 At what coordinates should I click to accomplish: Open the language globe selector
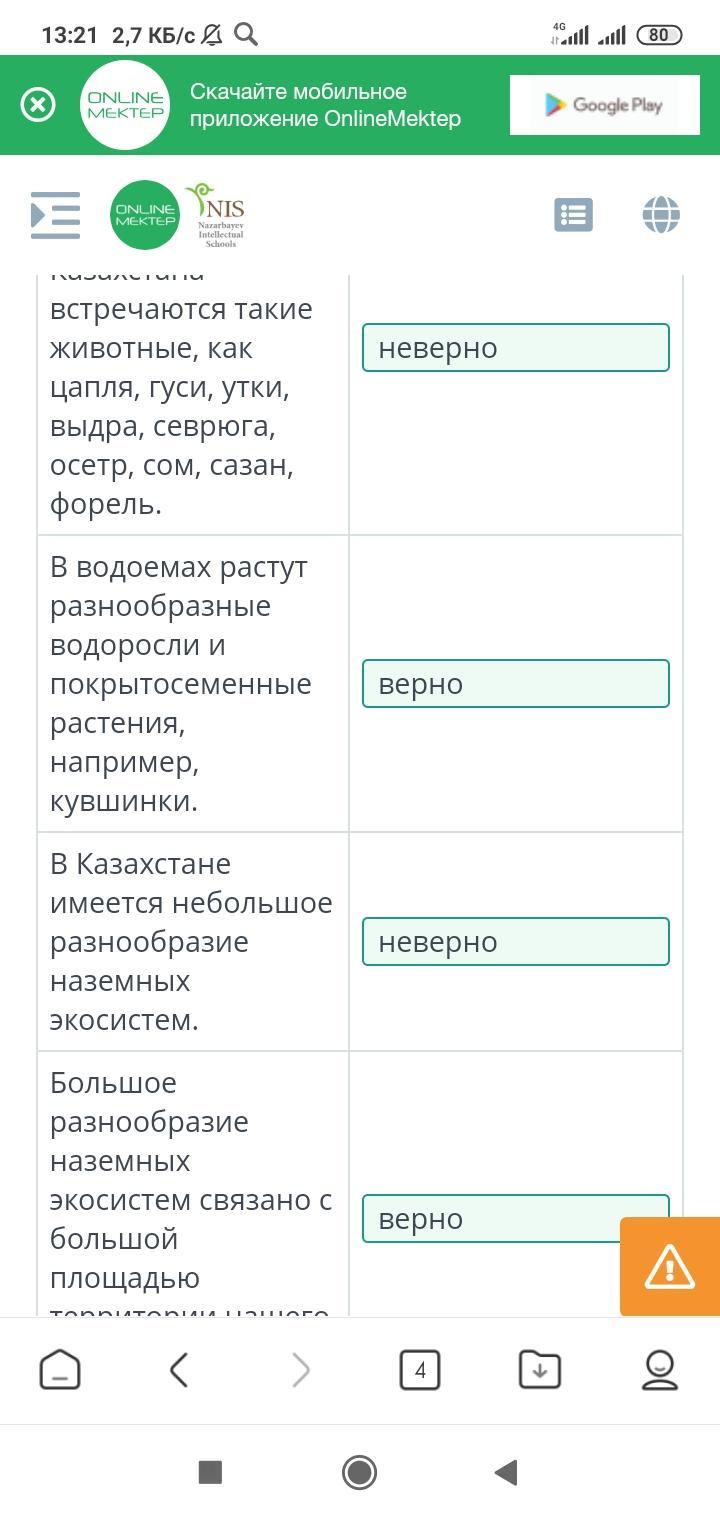tap(661, 215)
